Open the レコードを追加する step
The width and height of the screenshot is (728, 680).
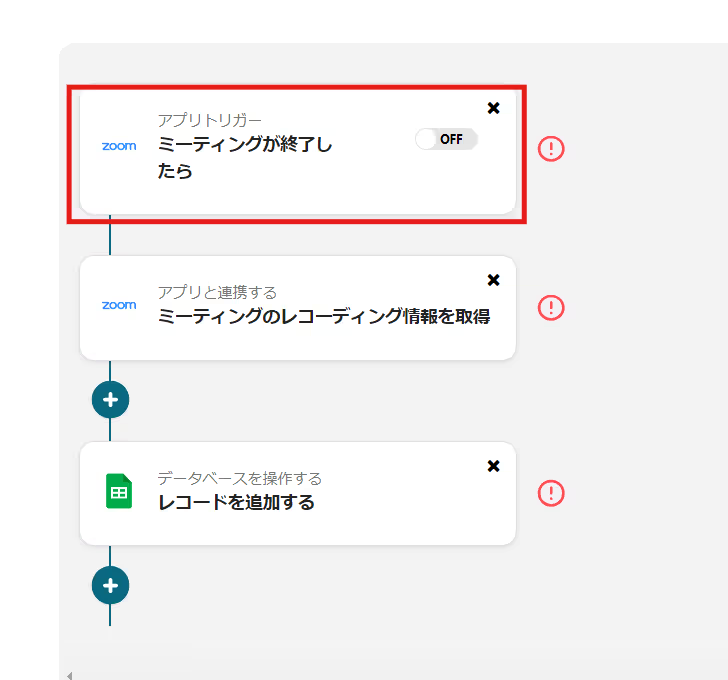[x=236, y=503]
